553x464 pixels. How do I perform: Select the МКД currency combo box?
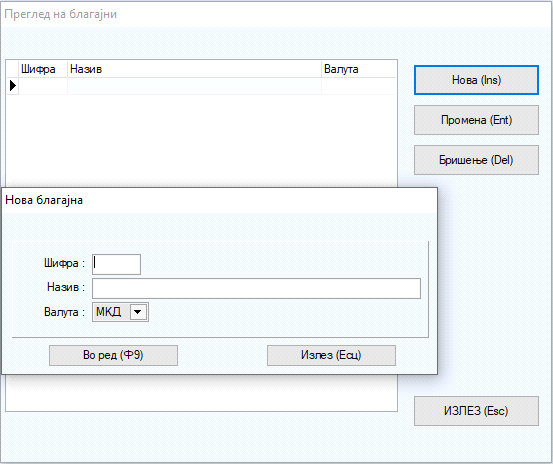(x=120, y=312)
